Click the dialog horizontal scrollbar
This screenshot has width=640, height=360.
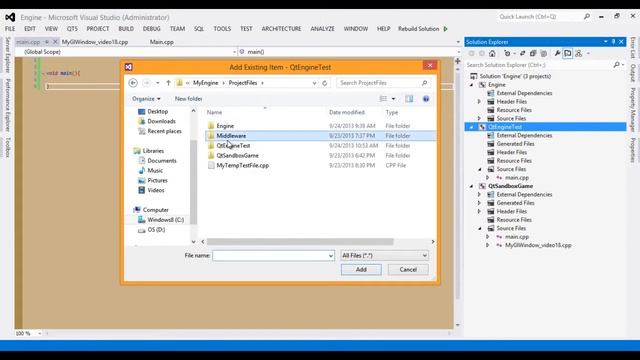tap(300, 242)
